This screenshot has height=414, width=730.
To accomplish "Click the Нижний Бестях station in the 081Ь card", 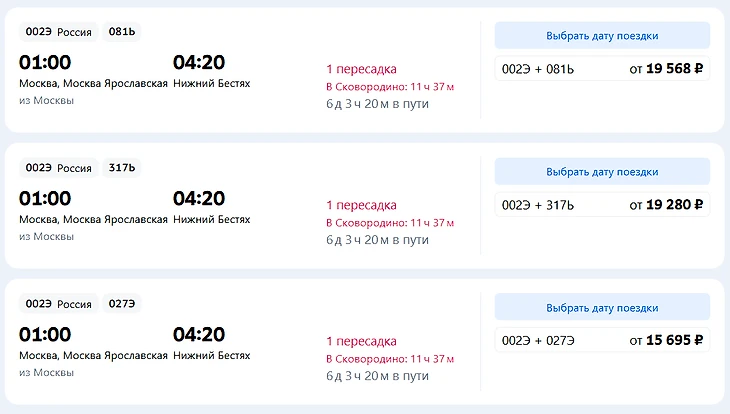I will (x=211, y=83).
